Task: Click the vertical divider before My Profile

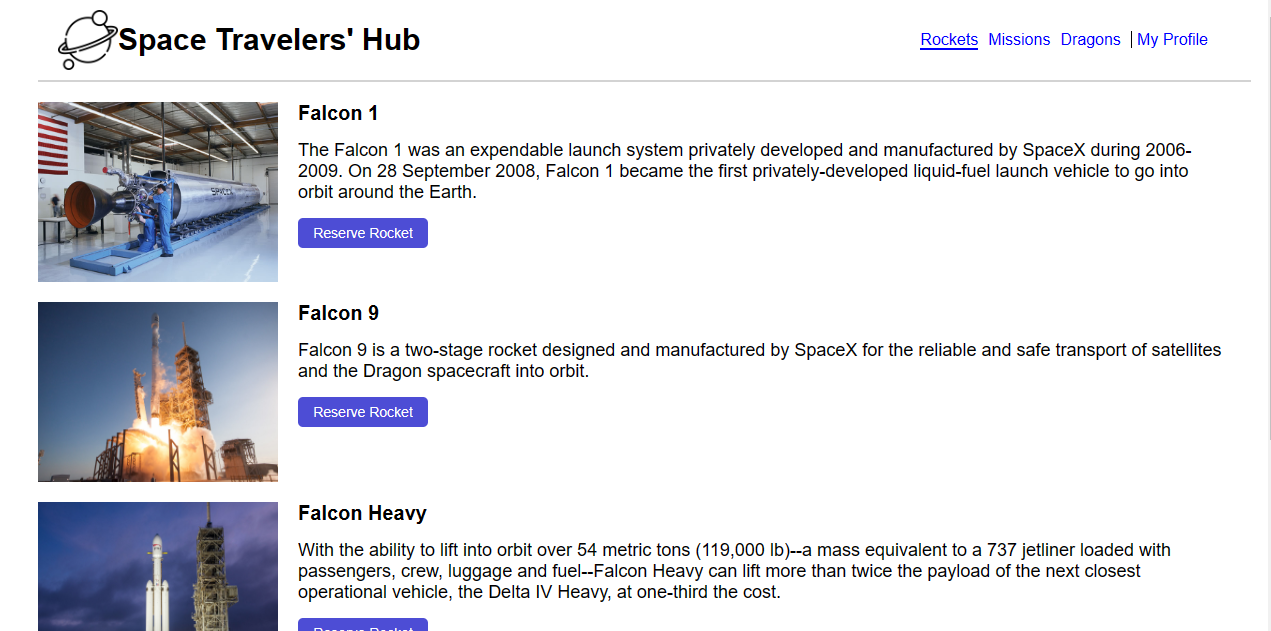Action: 1131,40
